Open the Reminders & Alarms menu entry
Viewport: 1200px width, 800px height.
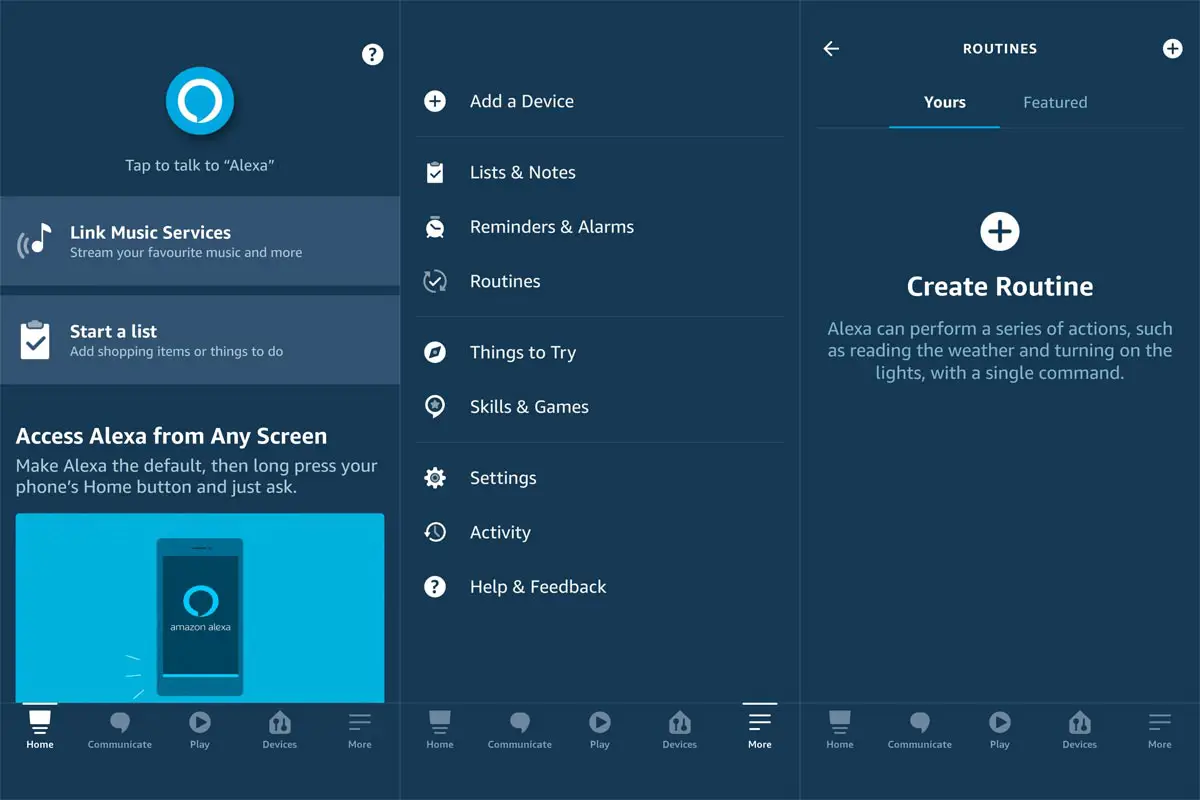600,227
